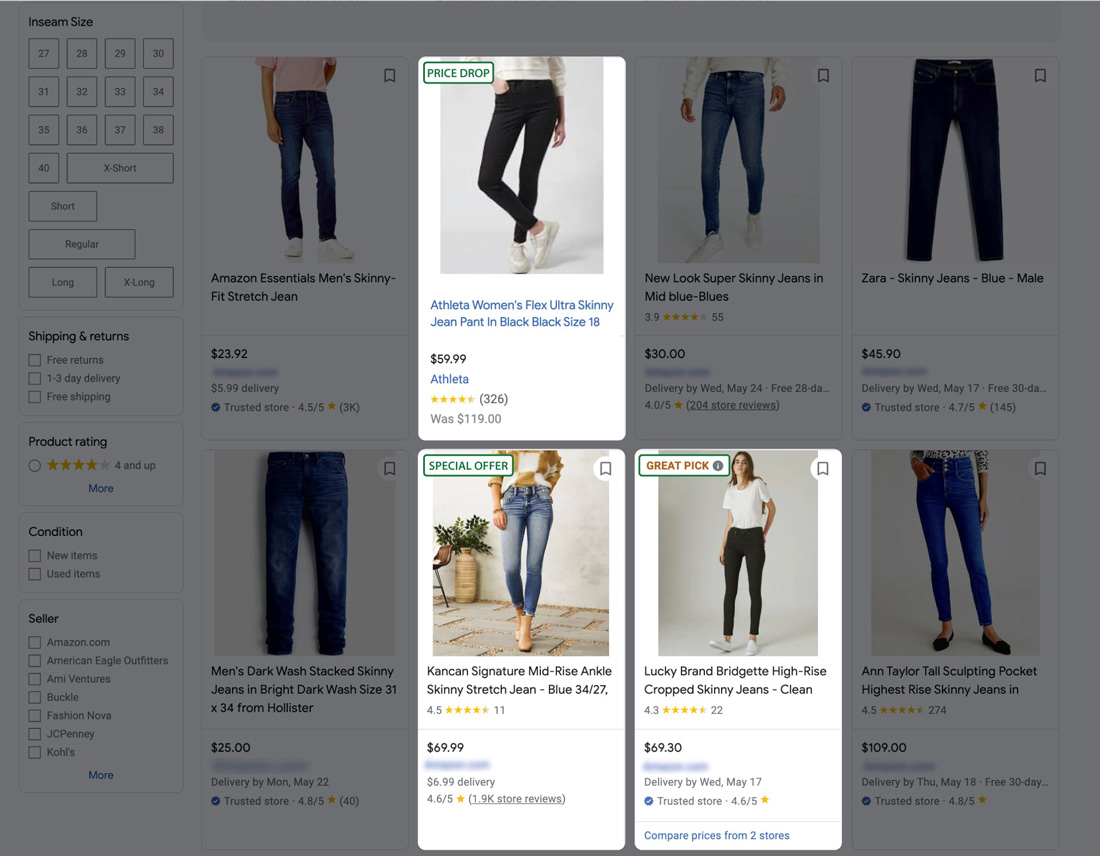Choose inseam size 30
1100x856 pixels.
coord(159,53)
